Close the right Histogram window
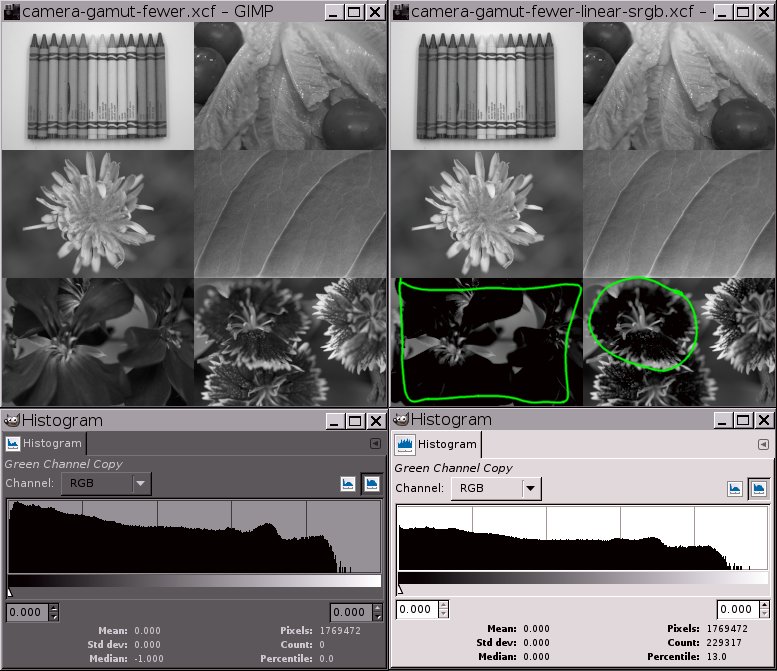 pos(764,420)
